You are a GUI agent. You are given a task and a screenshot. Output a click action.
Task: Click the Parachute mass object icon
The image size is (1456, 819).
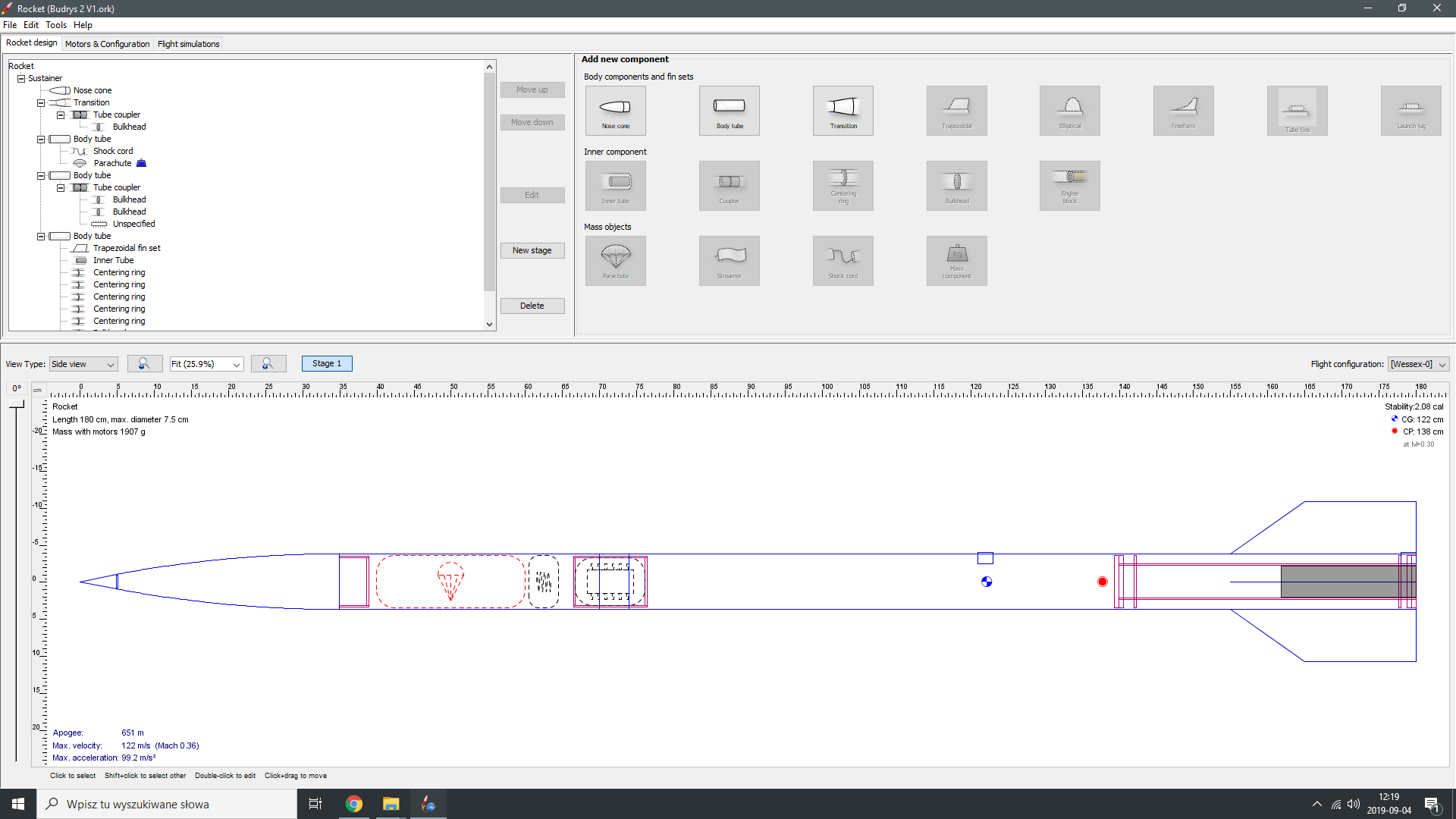(x=615, y=261)
